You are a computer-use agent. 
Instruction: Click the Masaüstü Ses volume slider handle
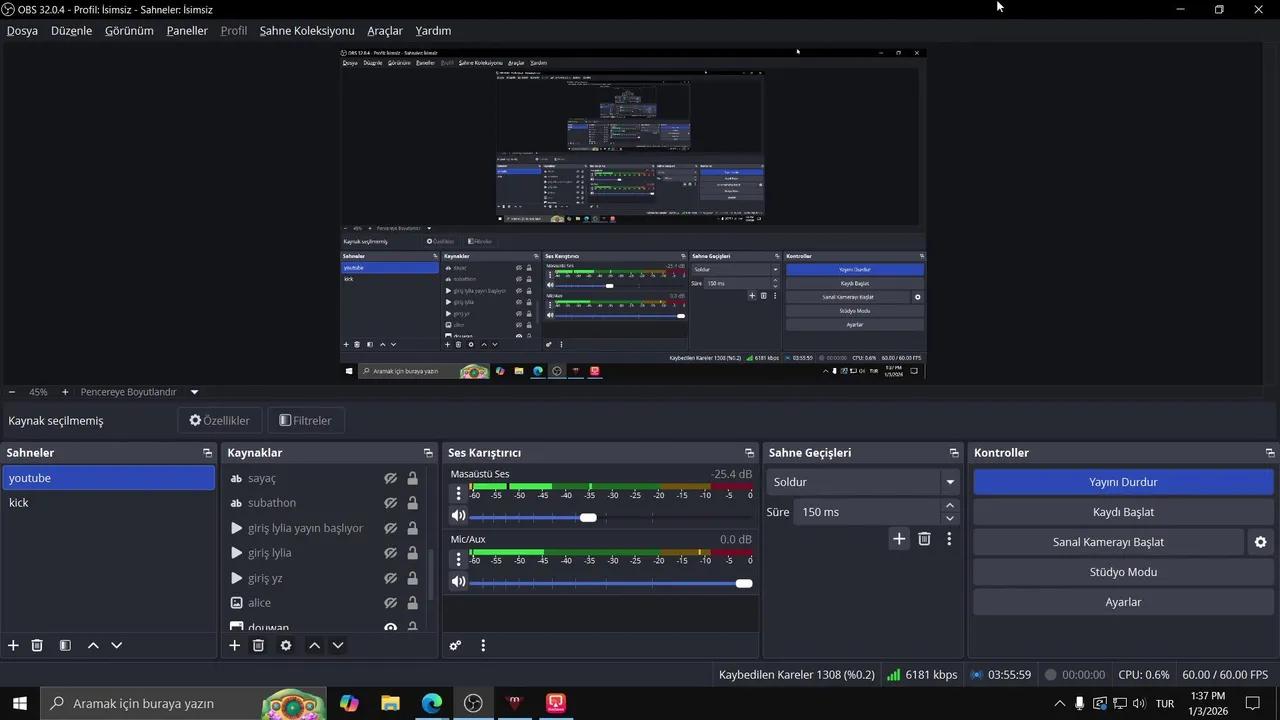588,517
